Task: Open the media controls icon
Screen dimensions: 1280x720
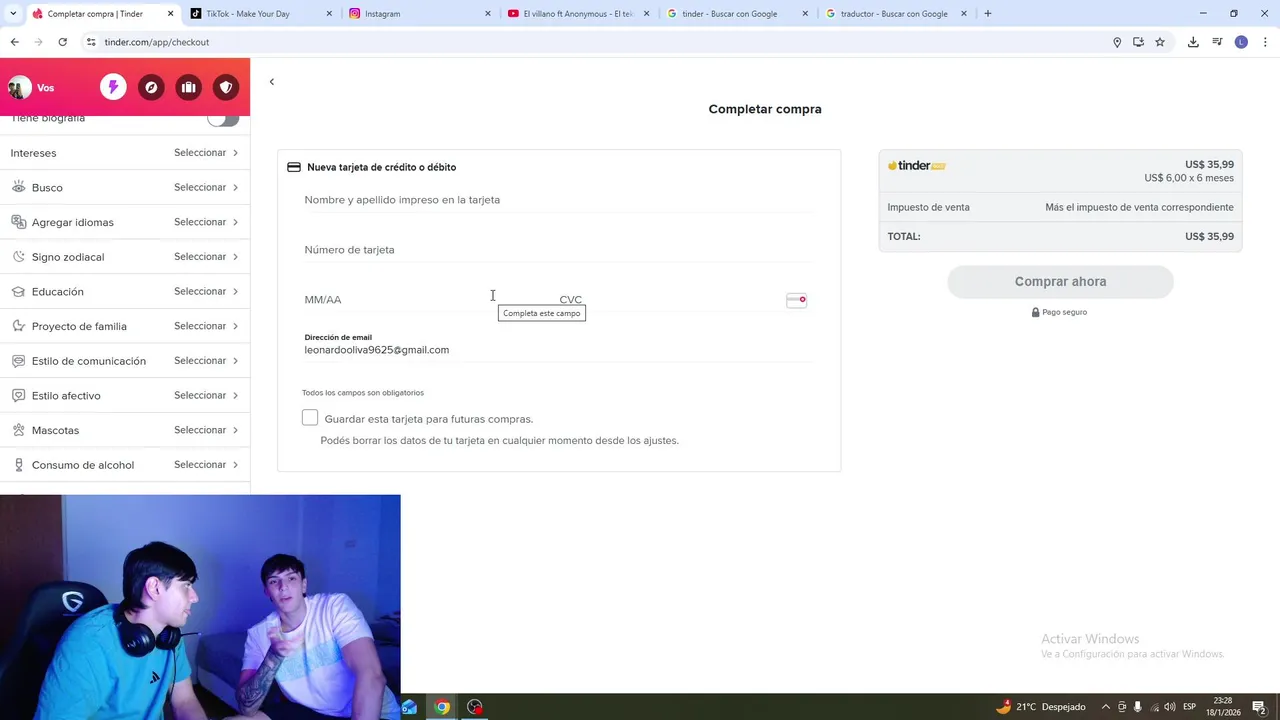Action: coord(1217,42)
